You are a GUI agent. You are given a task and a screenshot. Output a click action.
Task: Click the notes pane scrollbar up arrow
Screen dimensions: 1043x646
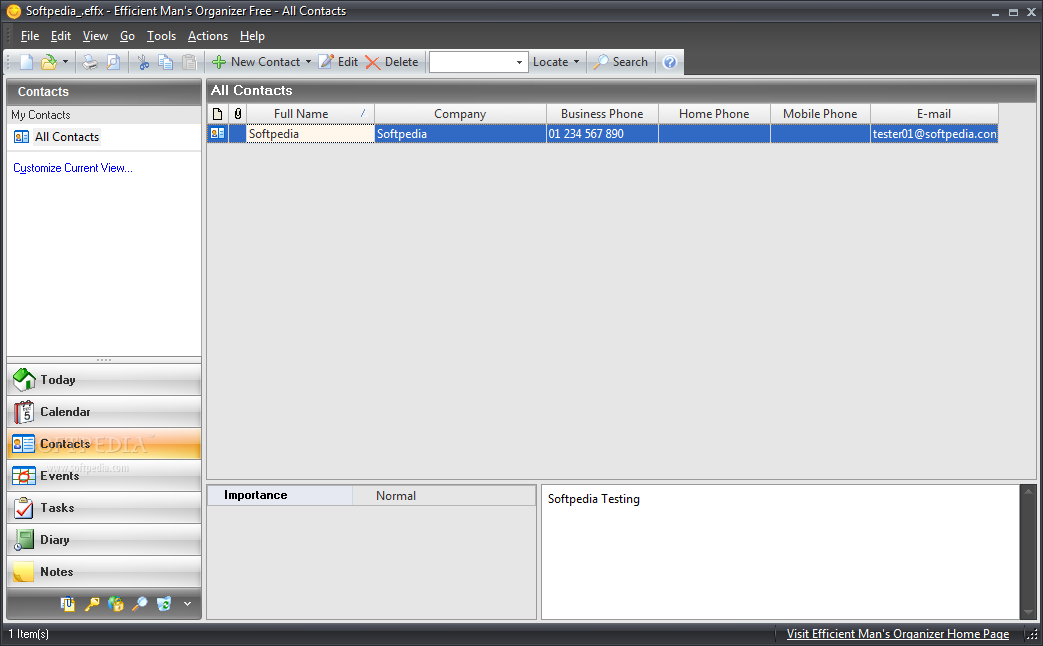(1028, 492)
